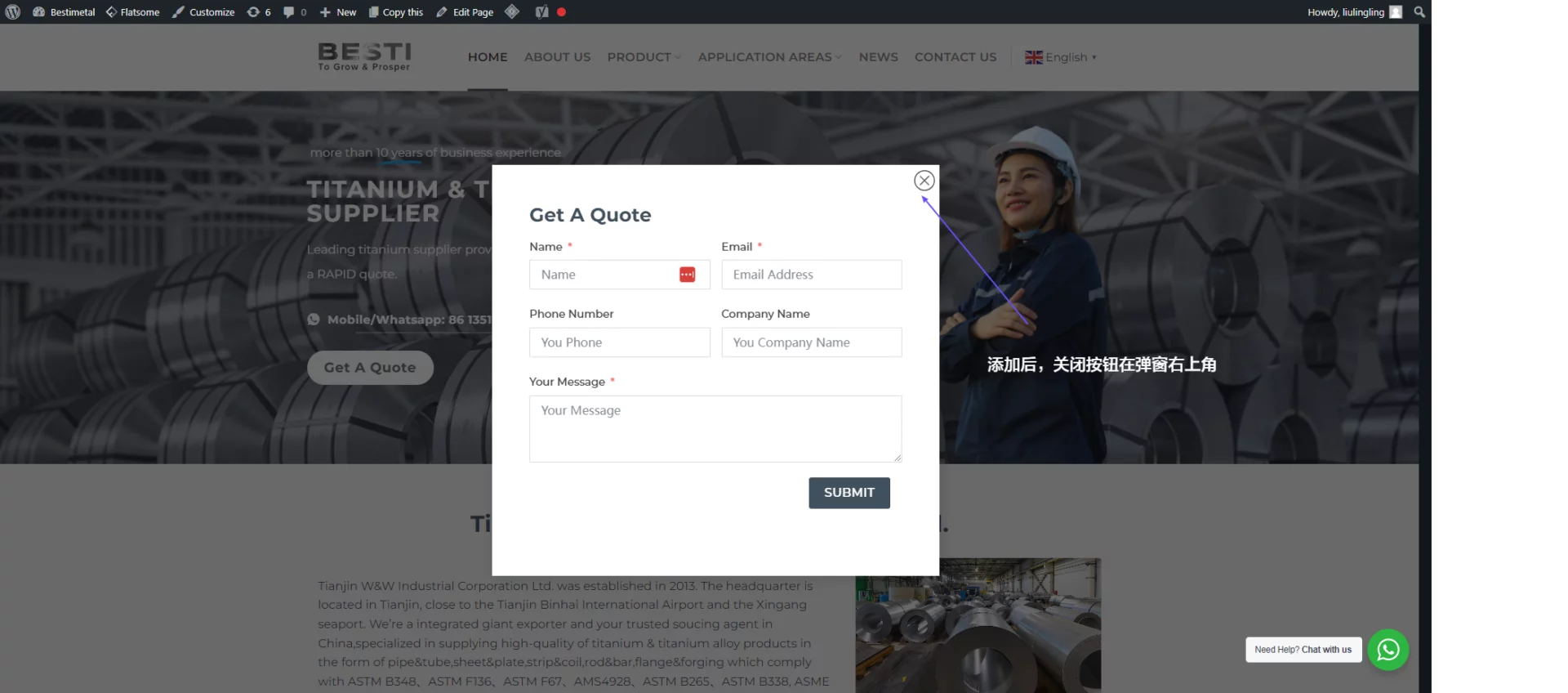1568x693 pixels.
Task: Click the BESTI site logo
Action: coord(364,56)
